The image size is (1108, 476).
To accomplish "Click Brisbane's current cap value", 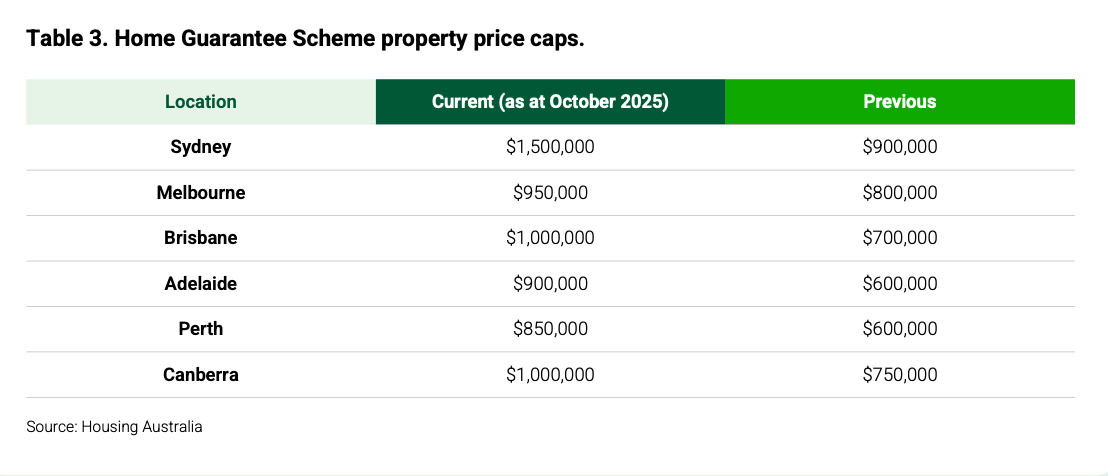I will pyautogui.click(x=550, y=238).
